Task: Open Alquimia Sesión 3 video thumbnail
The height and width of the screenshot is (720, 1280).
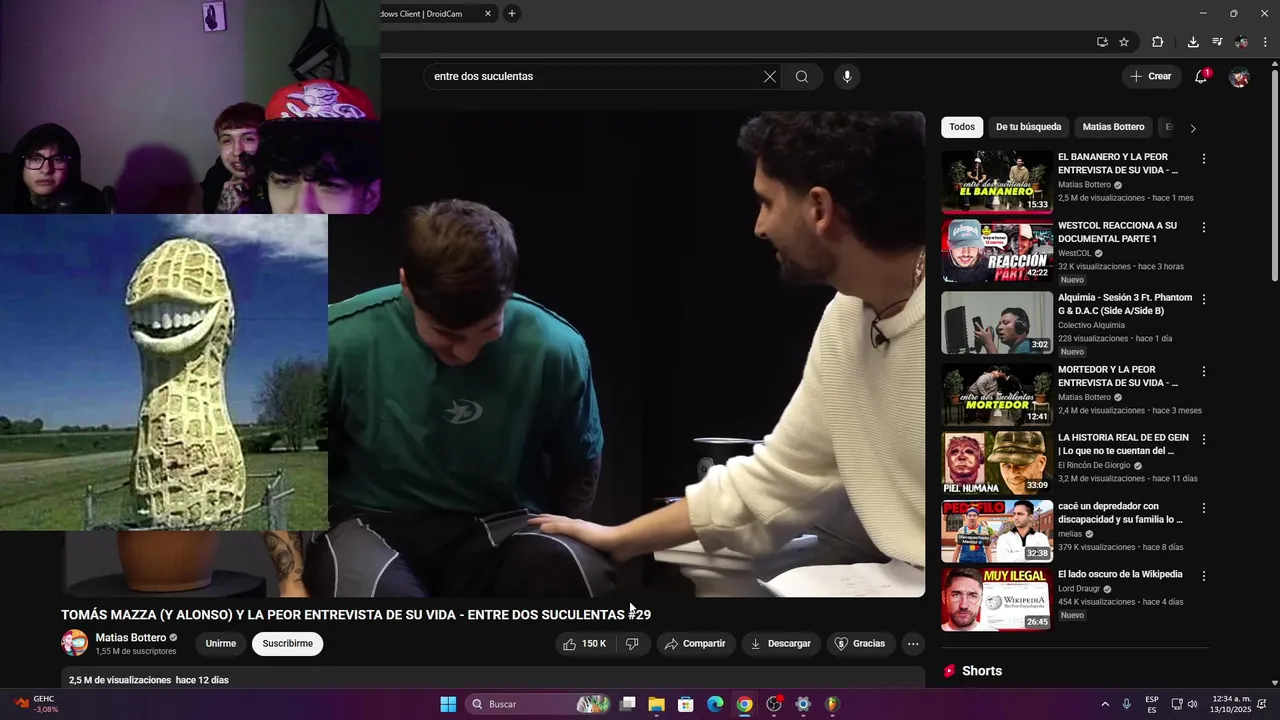Action: (997, 322)
